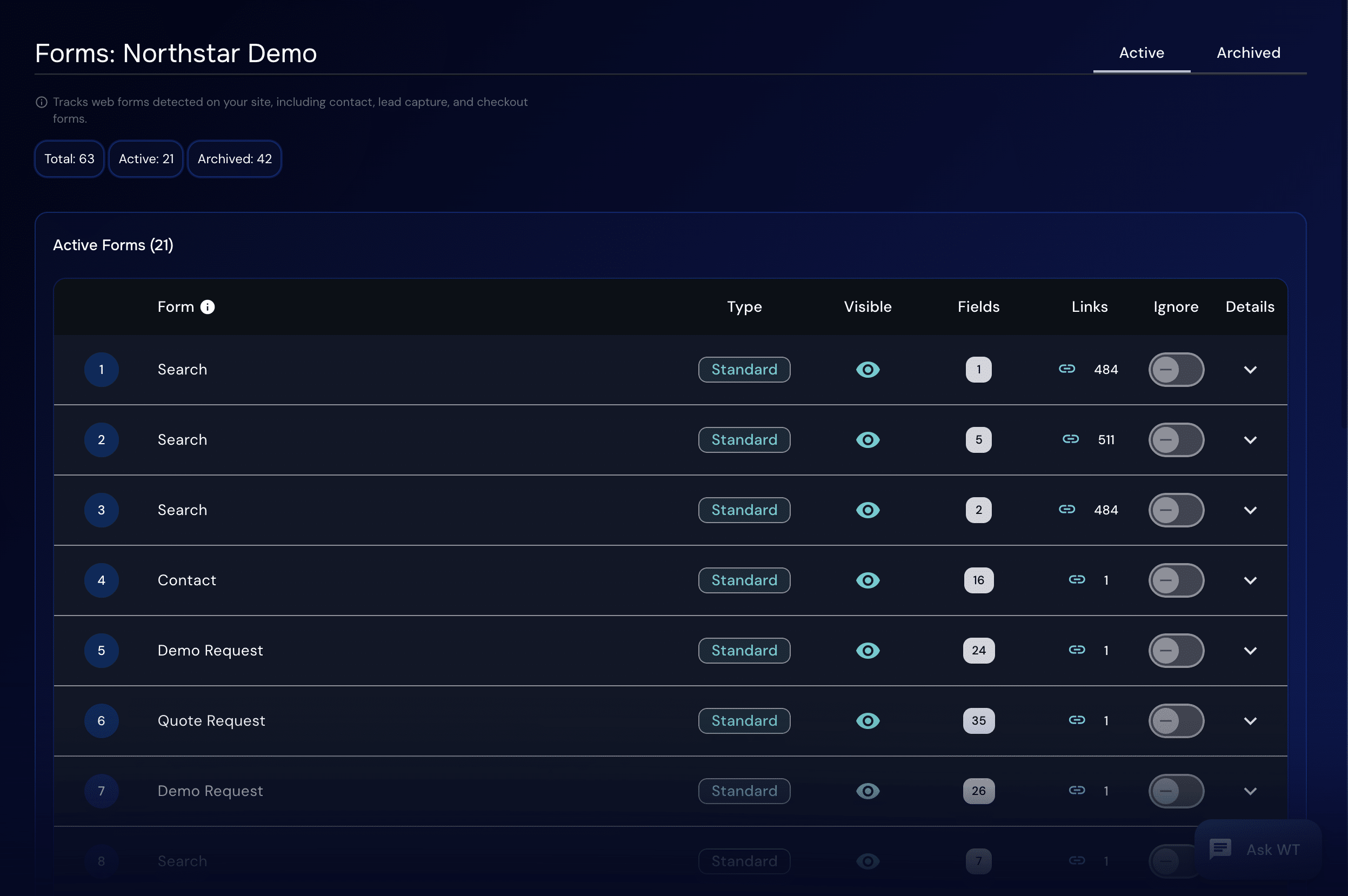1348x896 pixels.
Task: Enable Ignore switch for Contact form
Action: click(1177, 580)
